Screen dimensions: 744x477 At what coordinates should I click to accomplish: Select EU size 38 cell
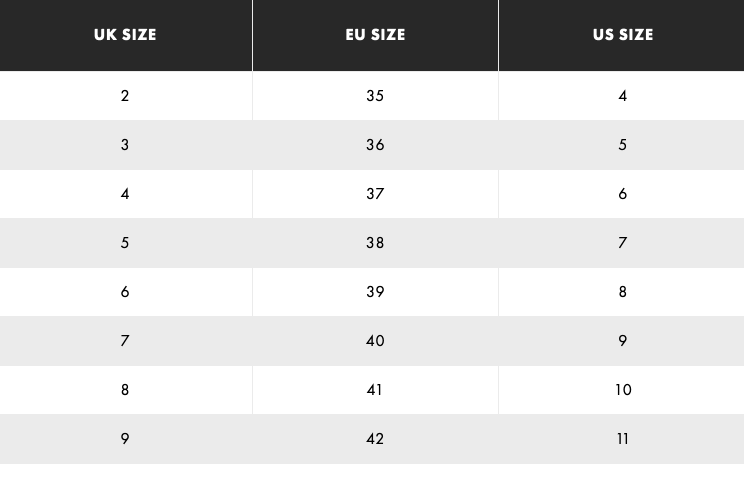[x=375, y=243]
